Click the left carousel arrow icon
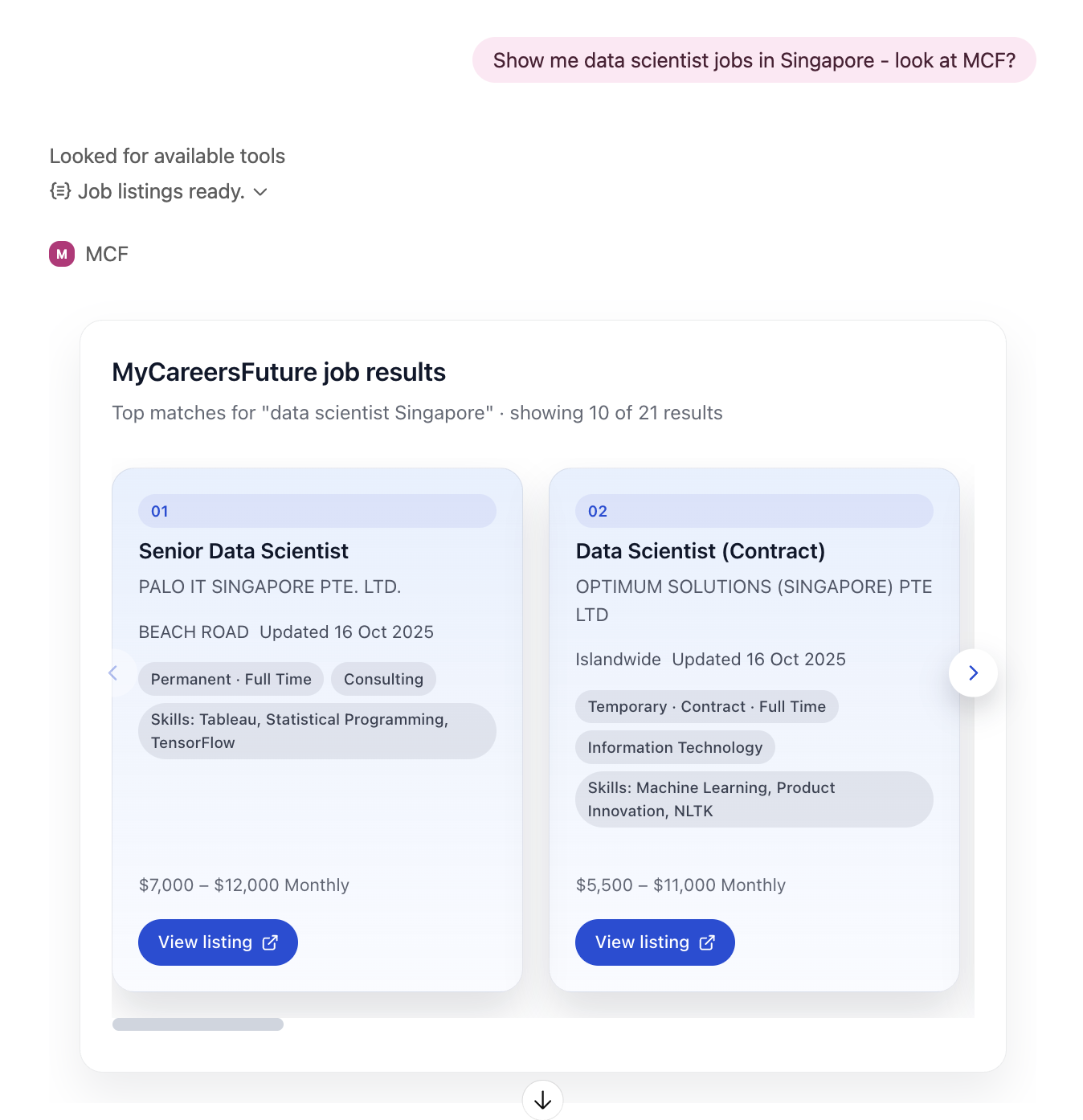The height and width of the screenshot is (1120, 1083). [113, 672]
